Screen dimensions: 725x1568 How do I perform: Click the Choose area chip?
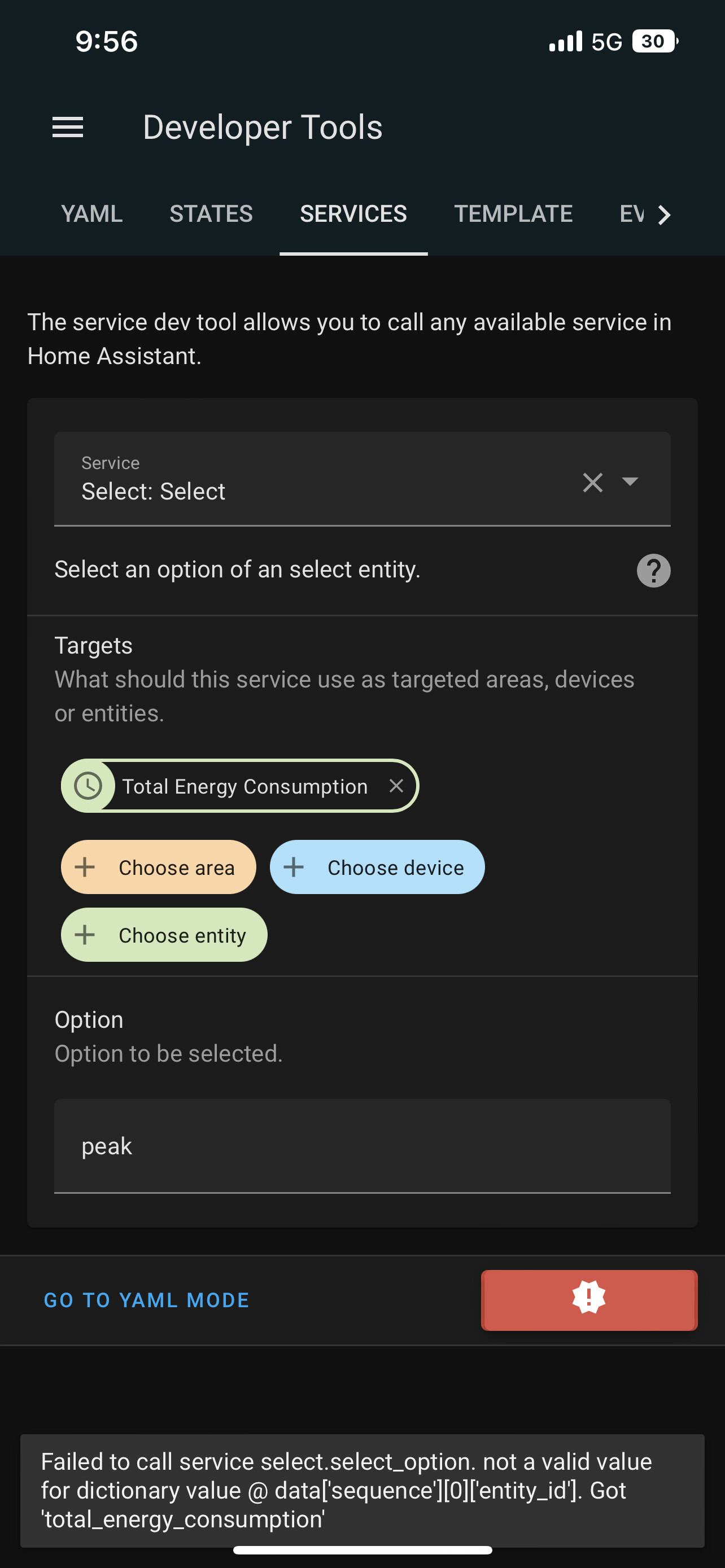click(158, 867)
